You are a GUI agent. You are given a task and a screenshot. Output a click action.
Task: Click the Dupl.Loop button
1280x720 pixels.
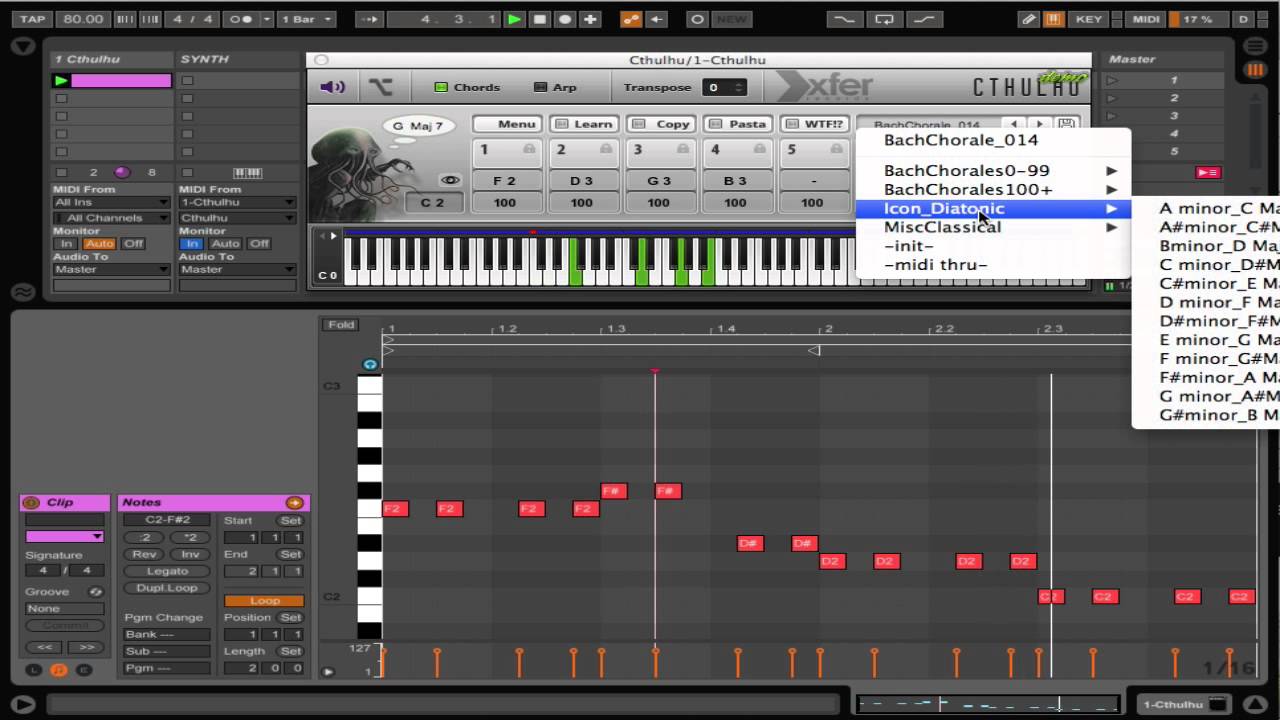coord(167,588)
